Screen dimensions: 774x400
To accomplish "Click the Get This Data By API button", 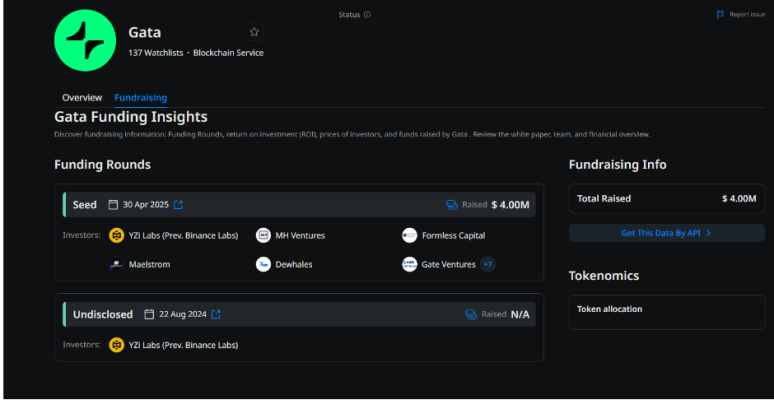I will [666, 233].
